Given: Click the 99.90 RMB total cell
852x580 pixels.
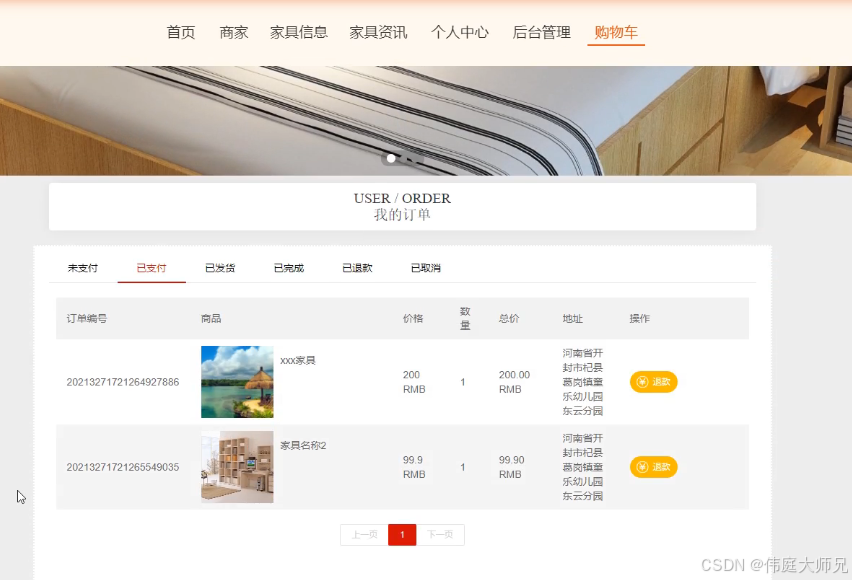Looking at the screenshot, I should pyautogui.click(x=512, y=467).
